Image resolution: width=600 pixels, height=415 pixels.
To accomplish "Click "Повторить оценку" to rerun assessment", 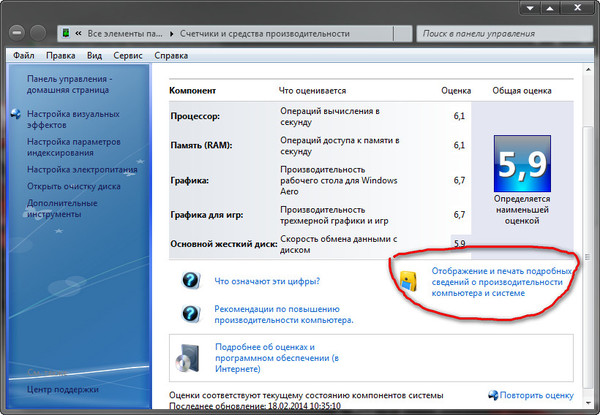I will [537, 396].
